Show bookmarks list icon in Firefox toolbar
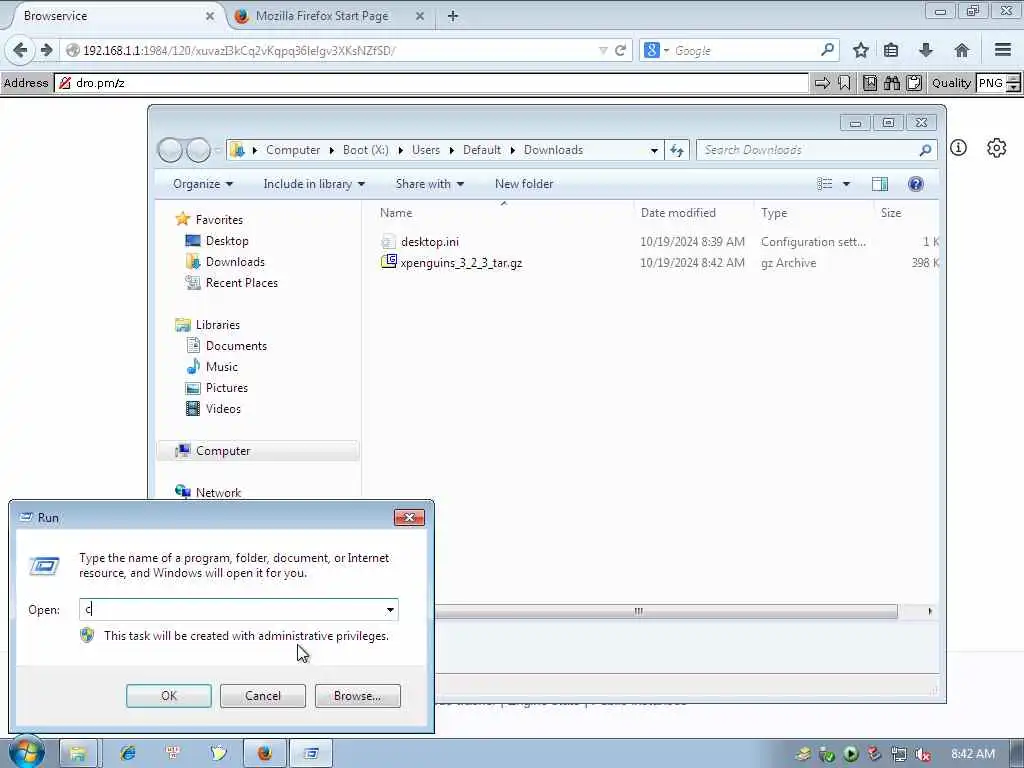Viewport: 1024px width, 768px height. pos(891,50)
